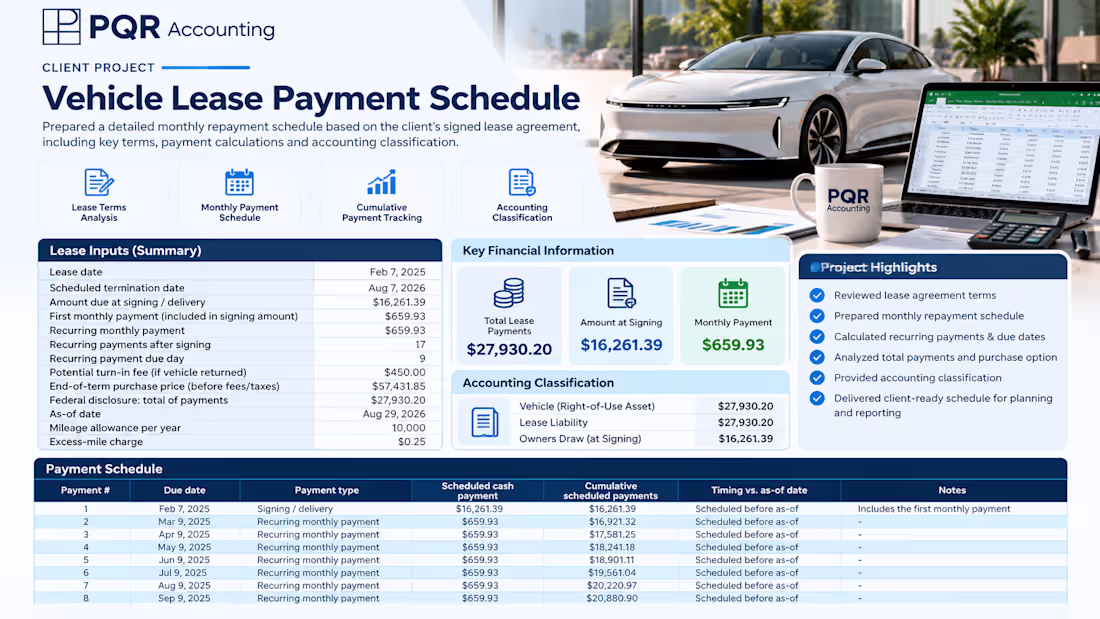Image resolution: width=1100 pixels, height=619 pixels.
Task: Click the Payment type column header
Action: [326, 491]
